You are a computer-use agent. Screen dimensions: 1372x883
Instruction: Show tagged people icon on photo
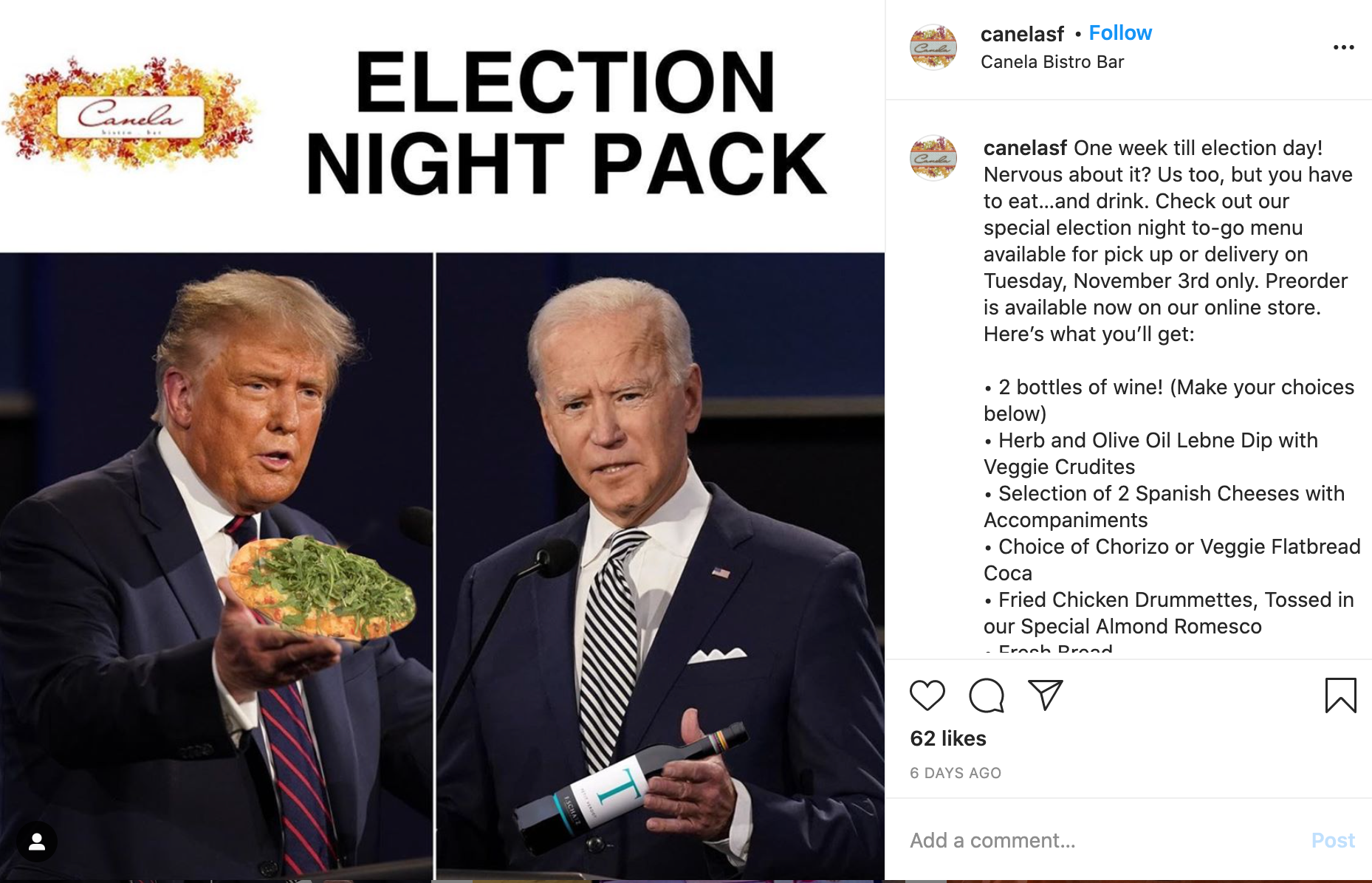pos(37,842)
